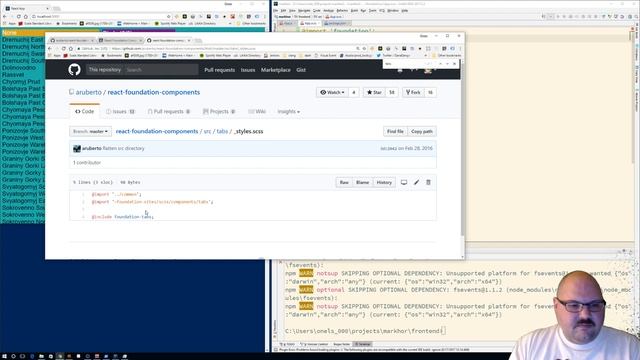Expand the Watch dropdown button
Screen dimensions: 640x360
tap(332, 93)
